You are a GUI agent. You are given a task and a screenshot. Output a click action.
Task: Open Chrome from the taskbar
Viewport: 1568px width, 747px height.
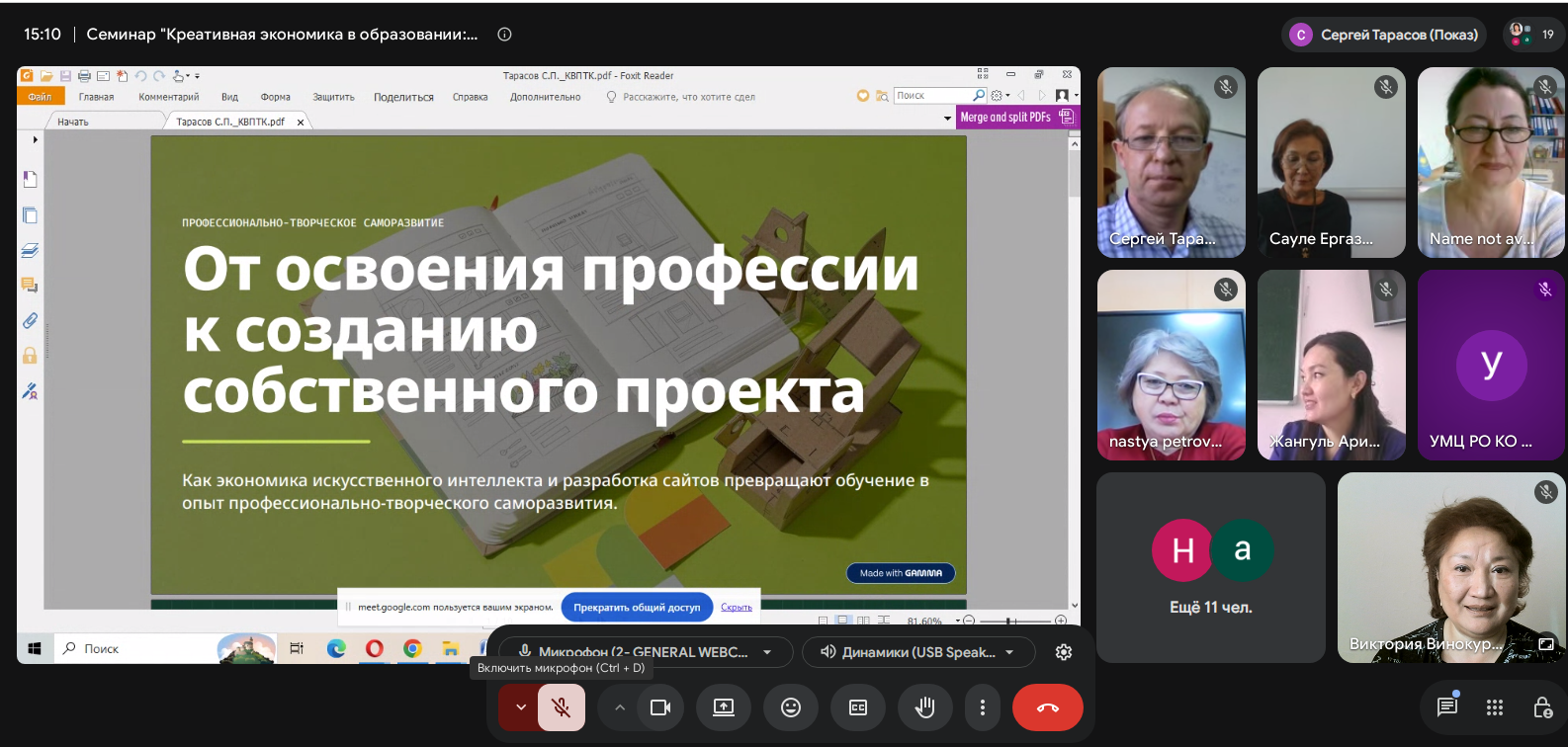pos(412,648)
